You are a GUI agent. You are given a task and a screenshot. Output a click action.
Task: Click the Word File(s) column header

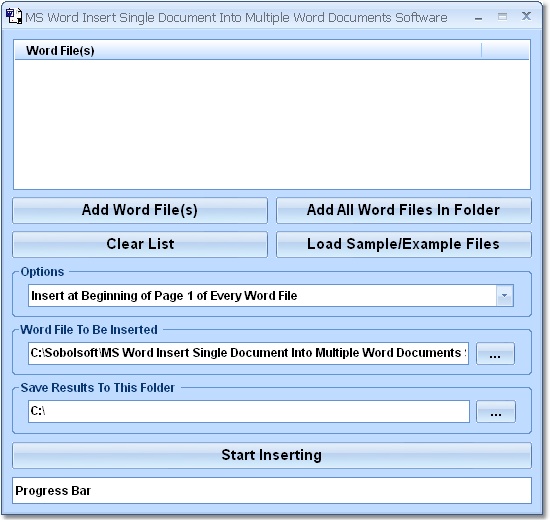(248, 51)
